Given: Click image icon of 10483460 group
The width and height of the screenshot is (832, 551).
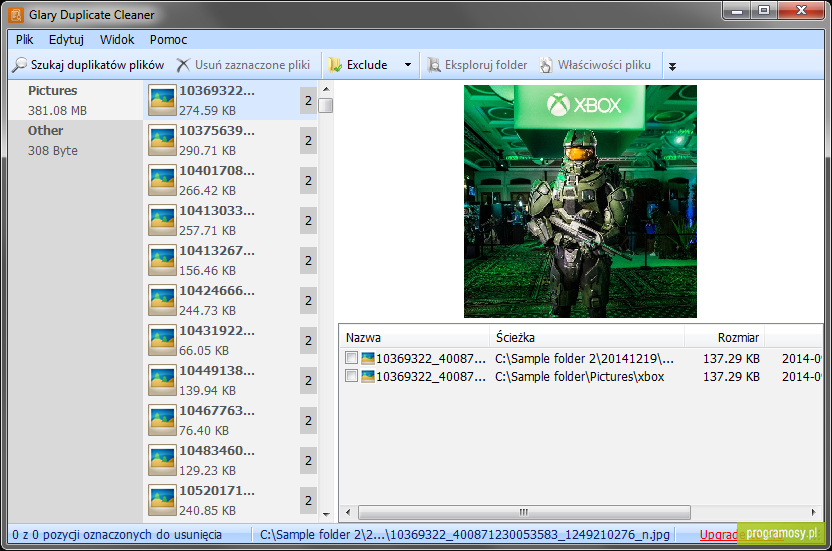Looking at the screenshot, I should 162,460.
